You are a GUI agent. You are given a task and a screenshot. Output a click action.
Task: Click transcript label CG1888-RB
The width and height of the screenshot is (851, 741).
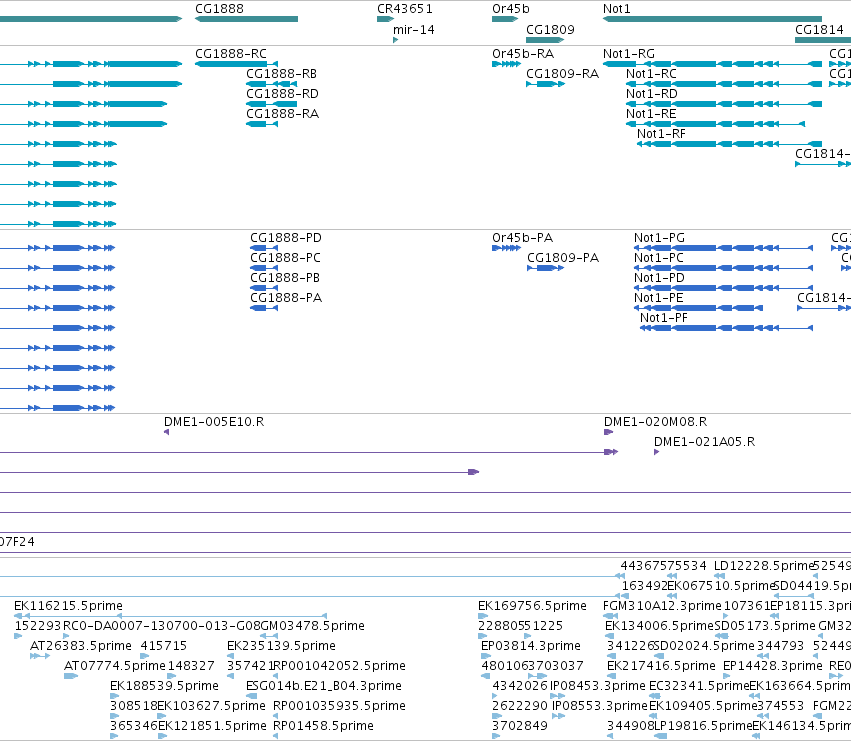tap(281, 74)
